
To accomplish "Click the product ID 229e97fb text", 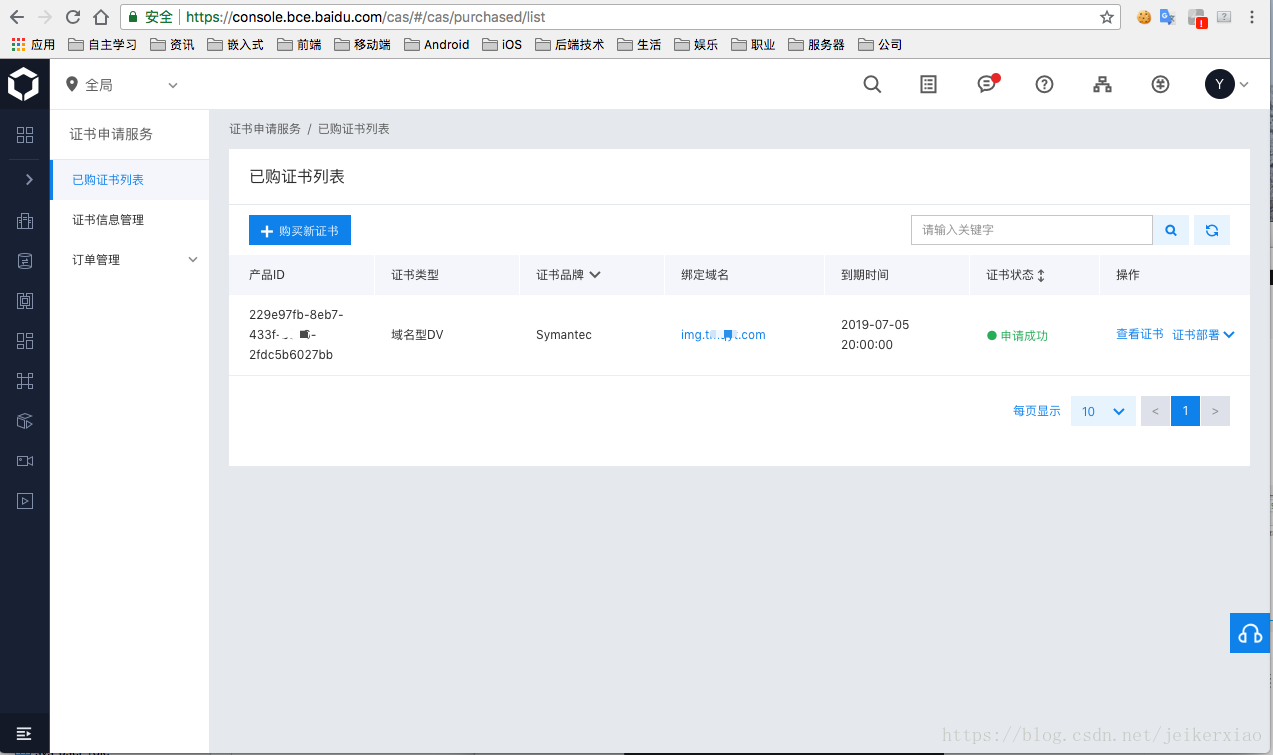I will pos(296,335).
